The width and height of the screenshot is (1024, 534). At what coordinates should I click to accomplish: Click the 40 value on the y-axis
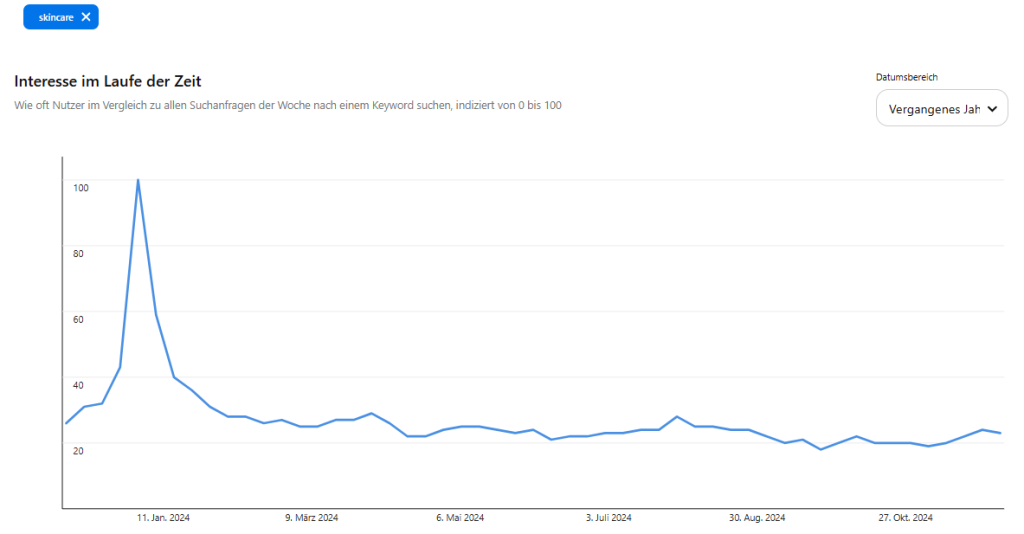tap(78, 385)
